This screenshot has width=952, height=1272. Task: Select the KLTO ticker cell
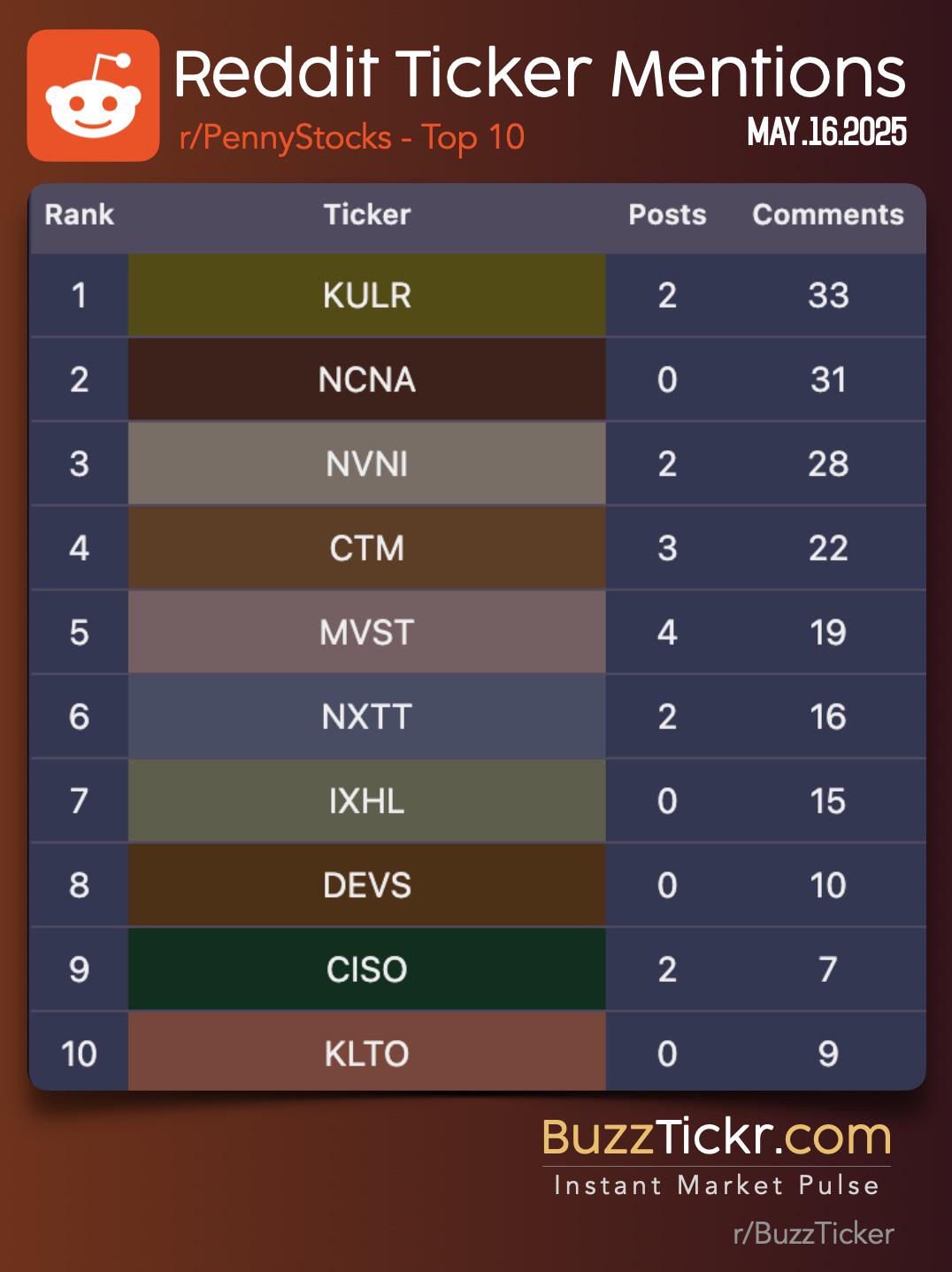click(x=367, y=1053)
